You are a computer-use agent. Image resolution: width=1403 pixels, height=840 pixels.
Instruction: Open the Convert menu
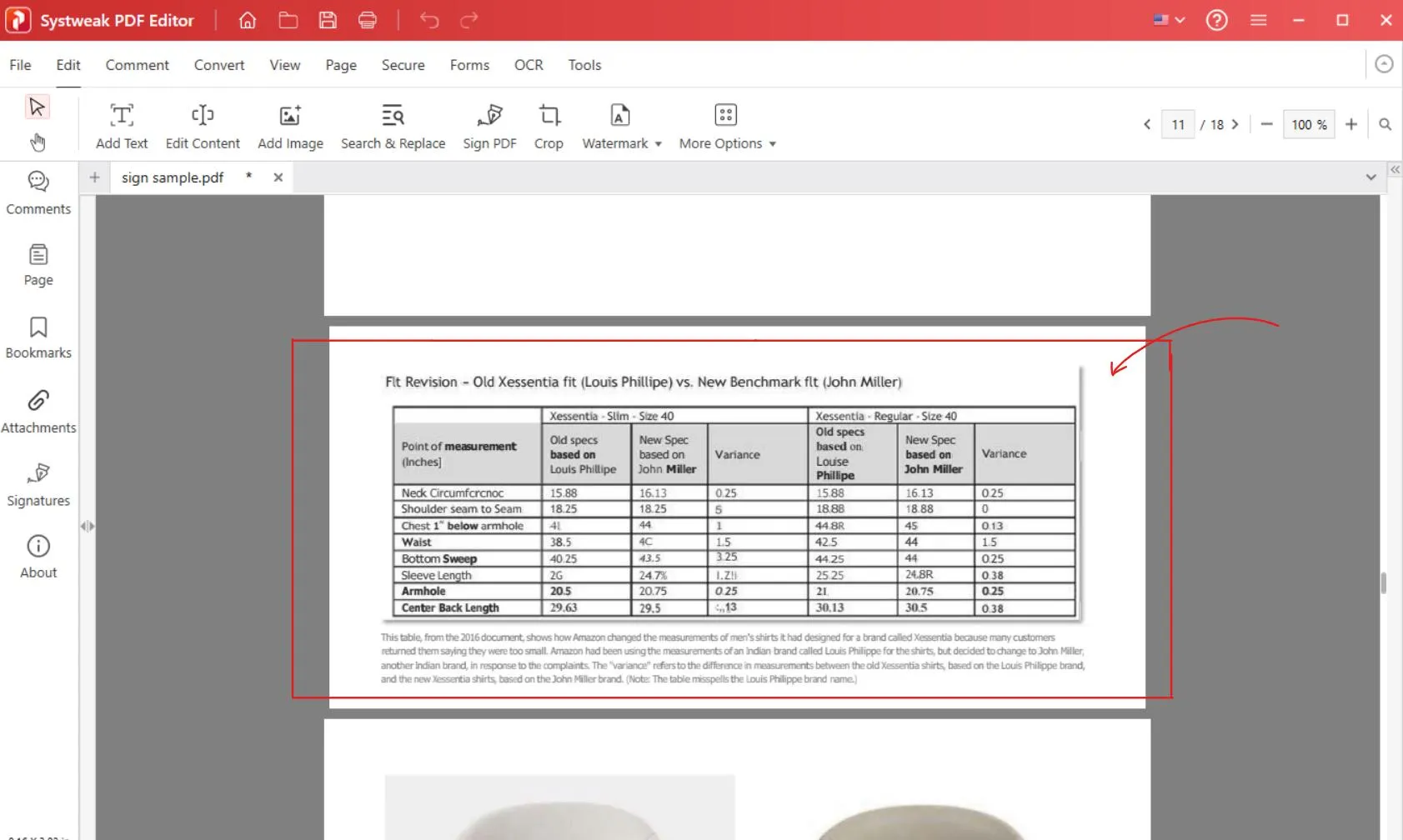(219, 65)
